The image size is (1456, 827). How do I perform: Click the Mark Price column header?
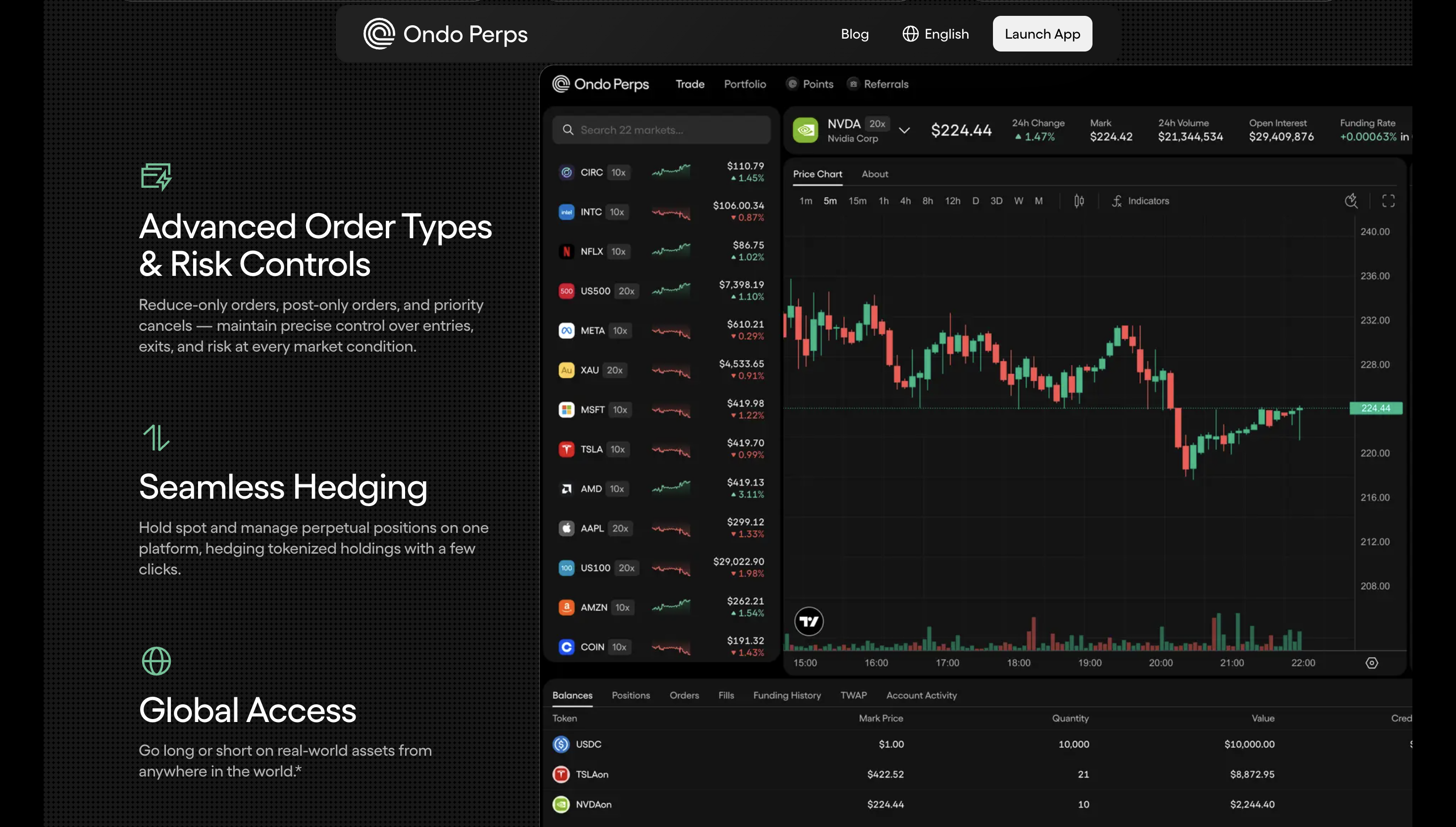[x=881, y=719]
